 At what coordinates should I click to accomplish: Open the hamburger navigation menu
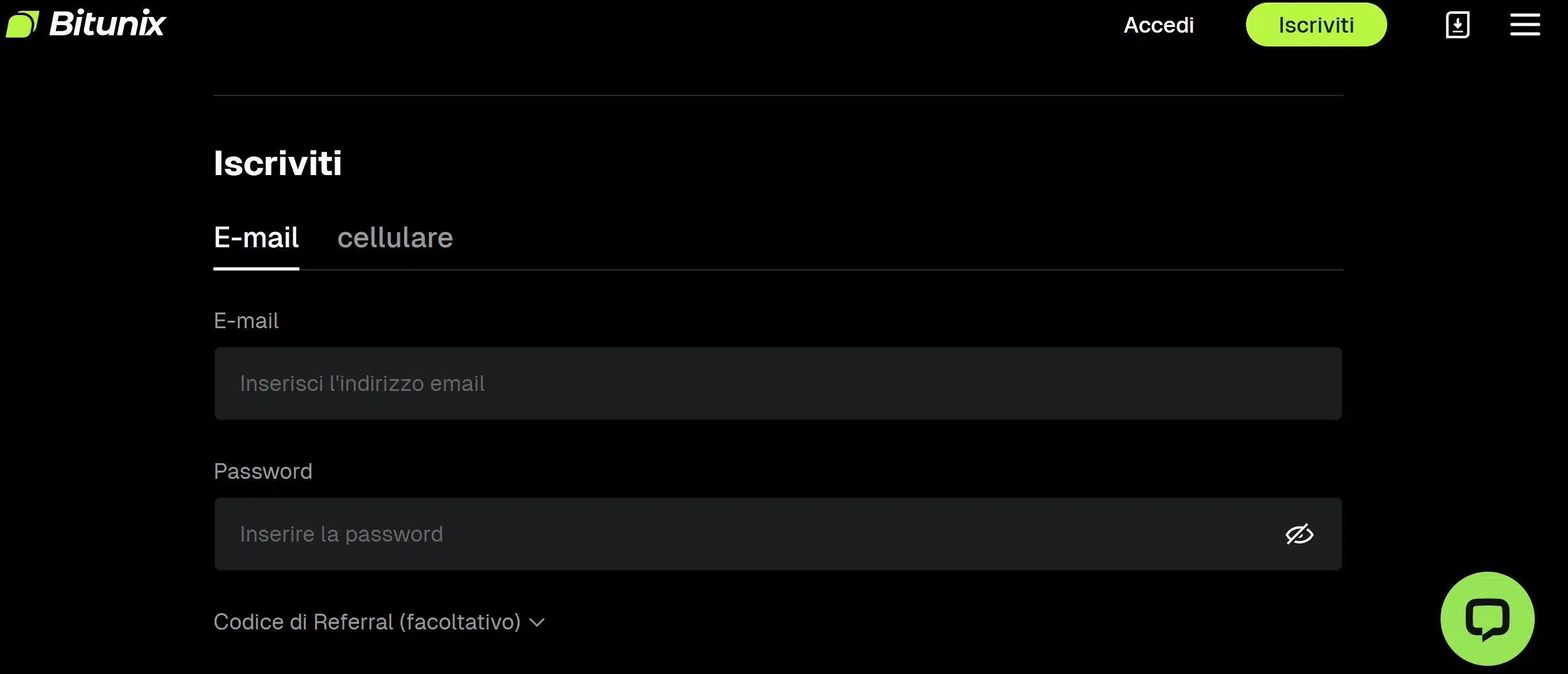click(1525, 24)
